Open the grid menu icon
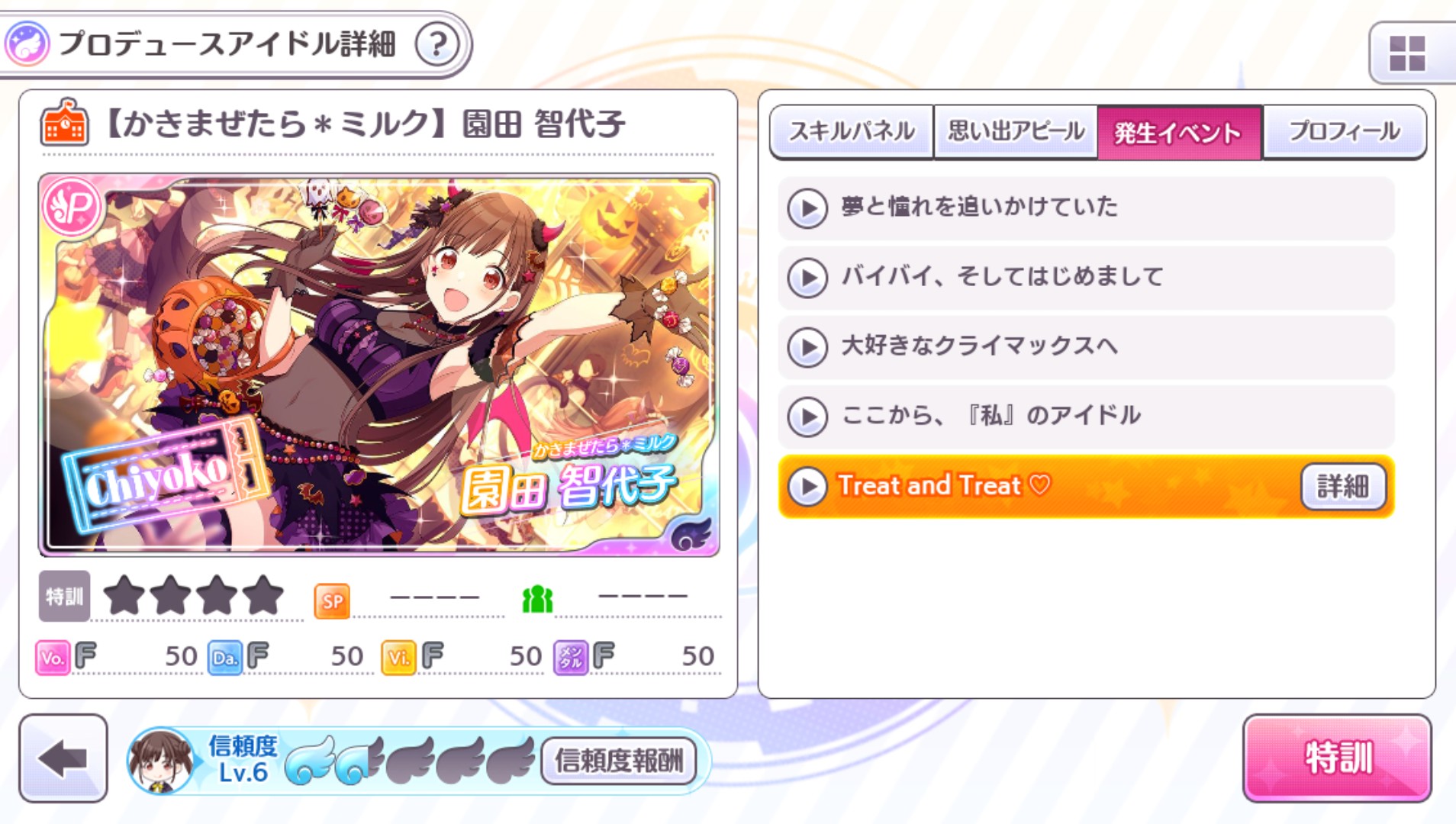The height and width of the screenshot is (824, 1456). (x=1407, y=53)
